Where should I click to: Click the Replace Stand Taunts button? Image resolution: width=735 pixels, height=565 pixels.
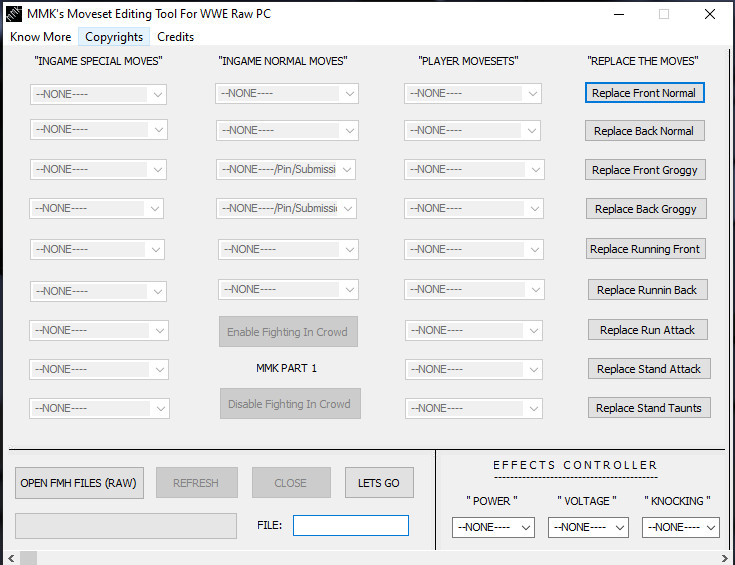649,408
